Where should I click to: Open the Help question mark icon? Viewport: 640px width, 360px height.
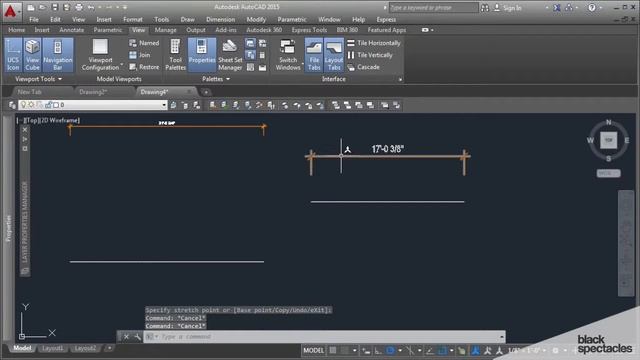tap(591, 7)
